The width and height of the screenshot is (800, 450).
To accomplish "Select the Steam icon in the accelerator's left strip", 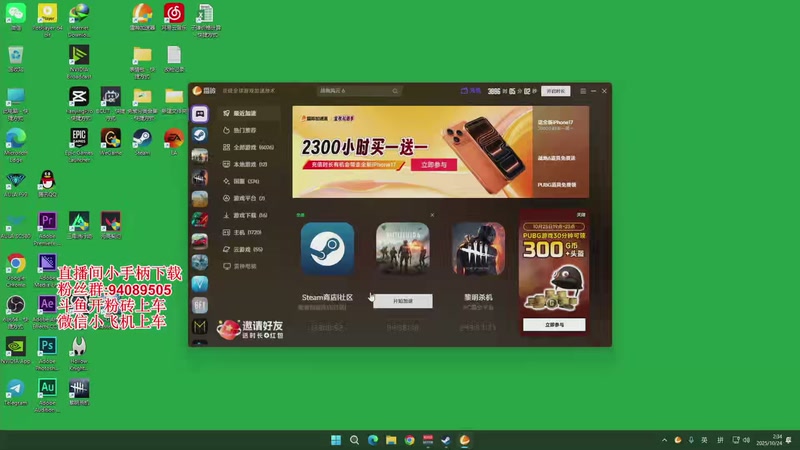I will 199,135.
